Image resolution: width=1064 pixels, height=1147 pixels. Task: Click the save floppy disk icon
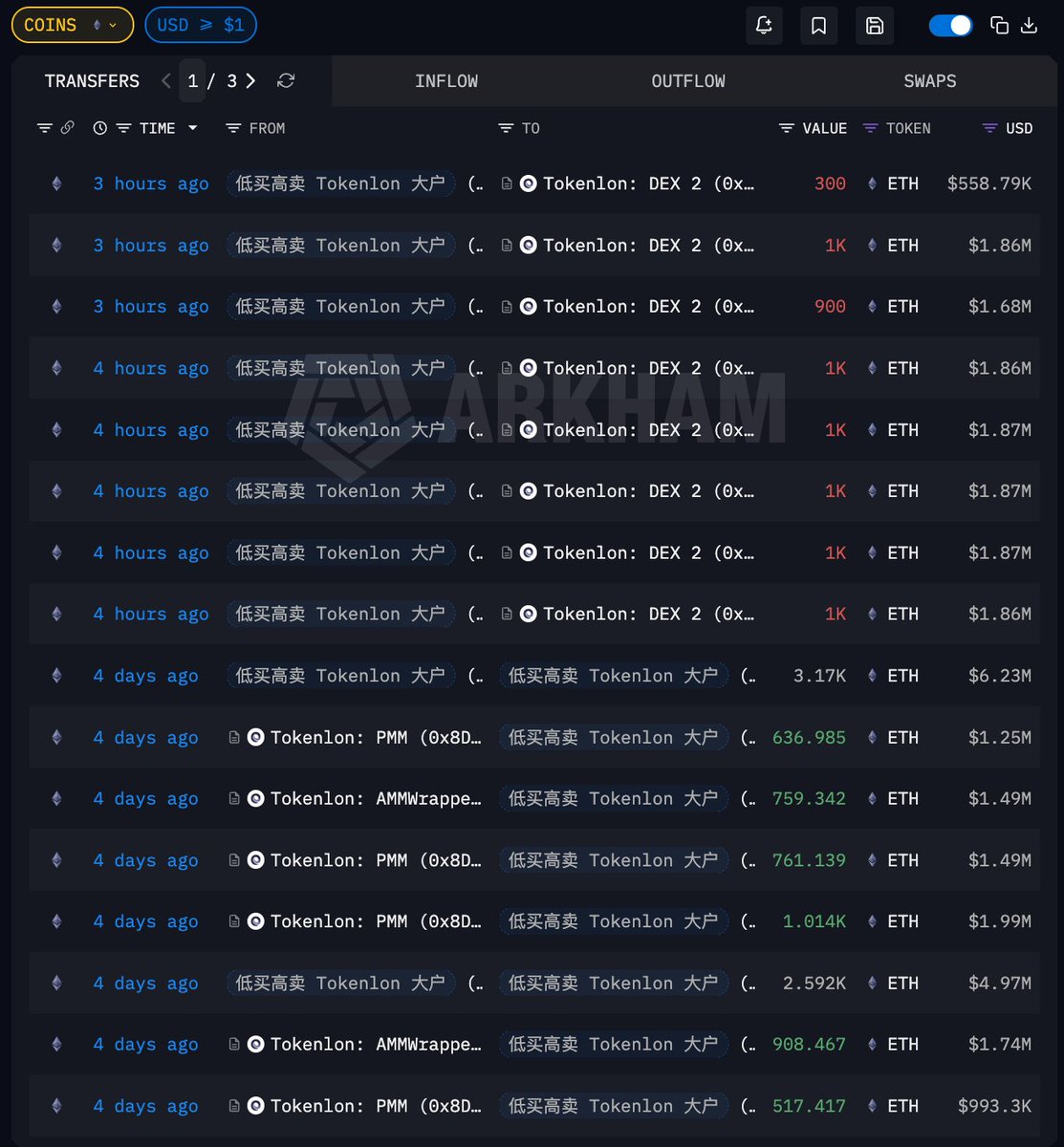(875, 26)
